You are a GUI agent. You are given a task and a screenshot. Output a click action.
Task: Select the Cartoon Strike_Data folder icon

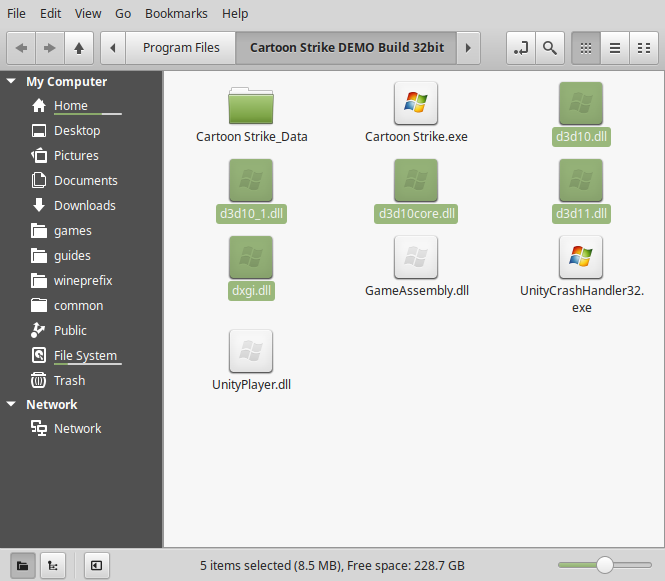pyautogui.click(x=251, y=105)
